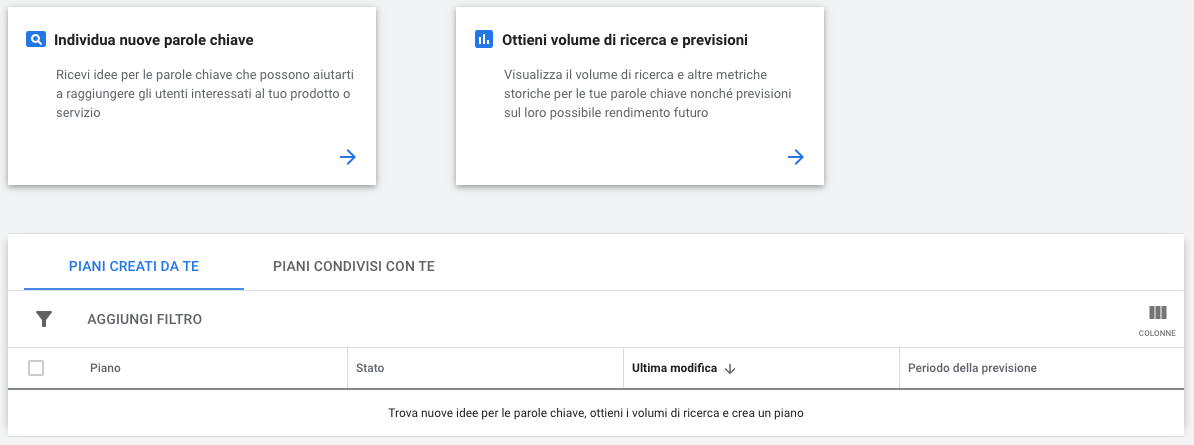This screenshot has width=1194, height=445.
Task: Open the arrow on Individua nuove parole chiave card
Action: coord(348,157)
